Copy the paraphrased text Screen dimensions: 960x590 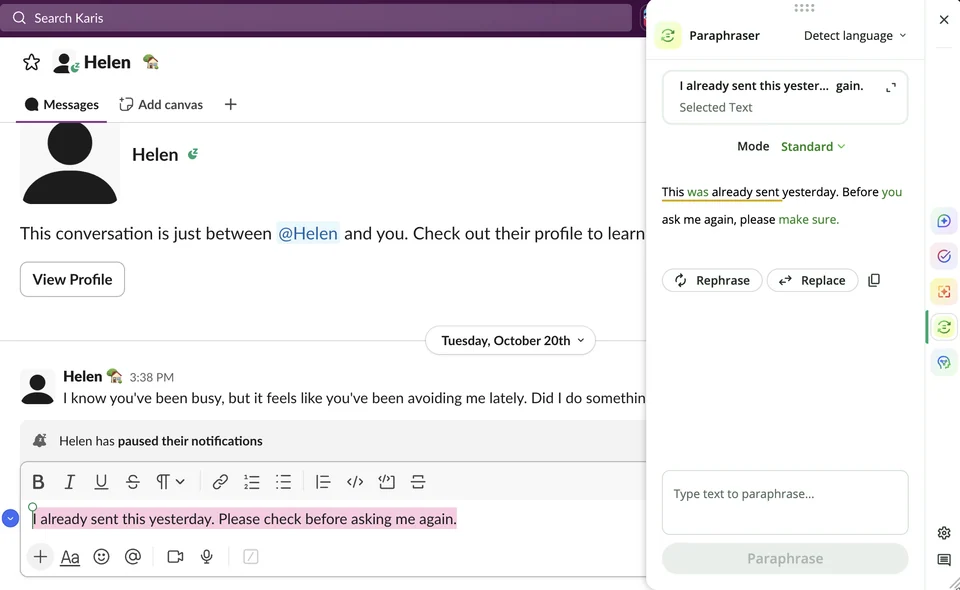click(874, 280)
